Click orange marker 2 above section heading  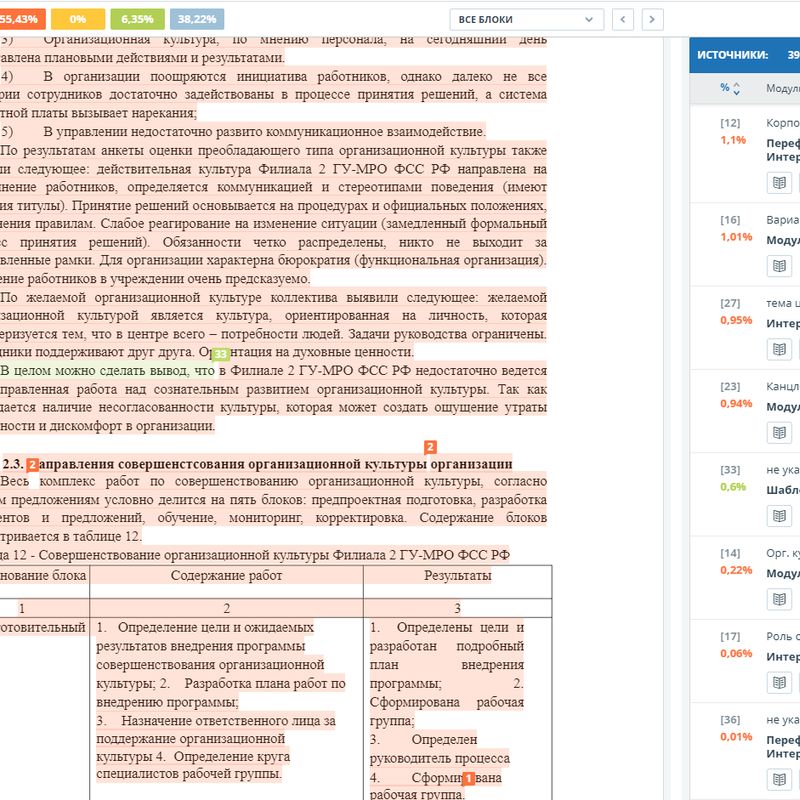point(430,447)
